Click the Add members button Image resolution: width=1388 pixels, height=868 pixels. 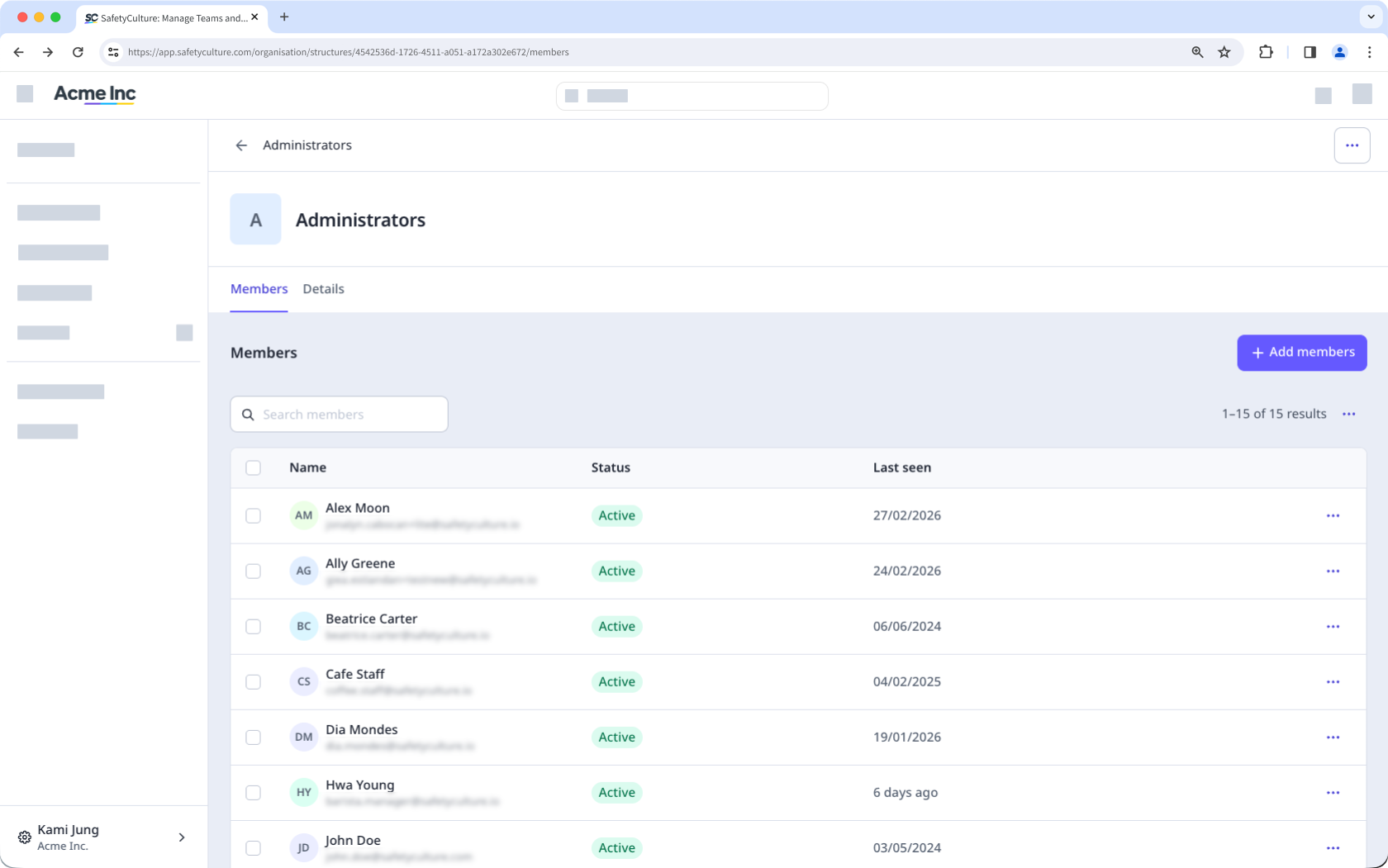(x=1301, y=353)
